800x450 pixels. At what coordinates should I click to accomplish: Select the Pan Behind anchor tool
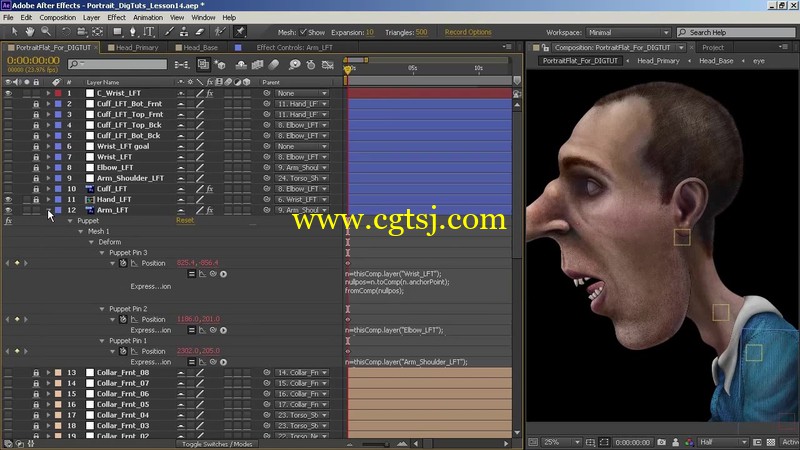pyautogui.click(x=97, y=32)
